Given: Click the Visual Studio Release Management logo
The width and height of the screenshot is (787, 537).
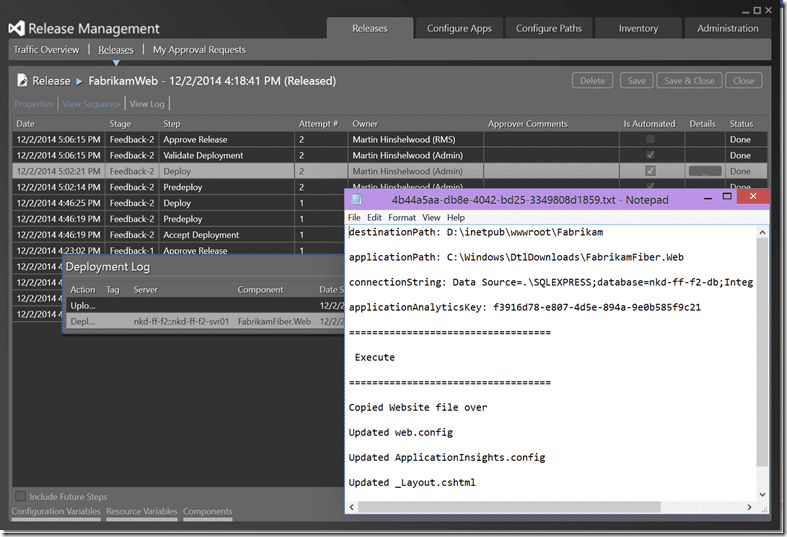Looking at the screenshot, I should click(x=16, y=29).
